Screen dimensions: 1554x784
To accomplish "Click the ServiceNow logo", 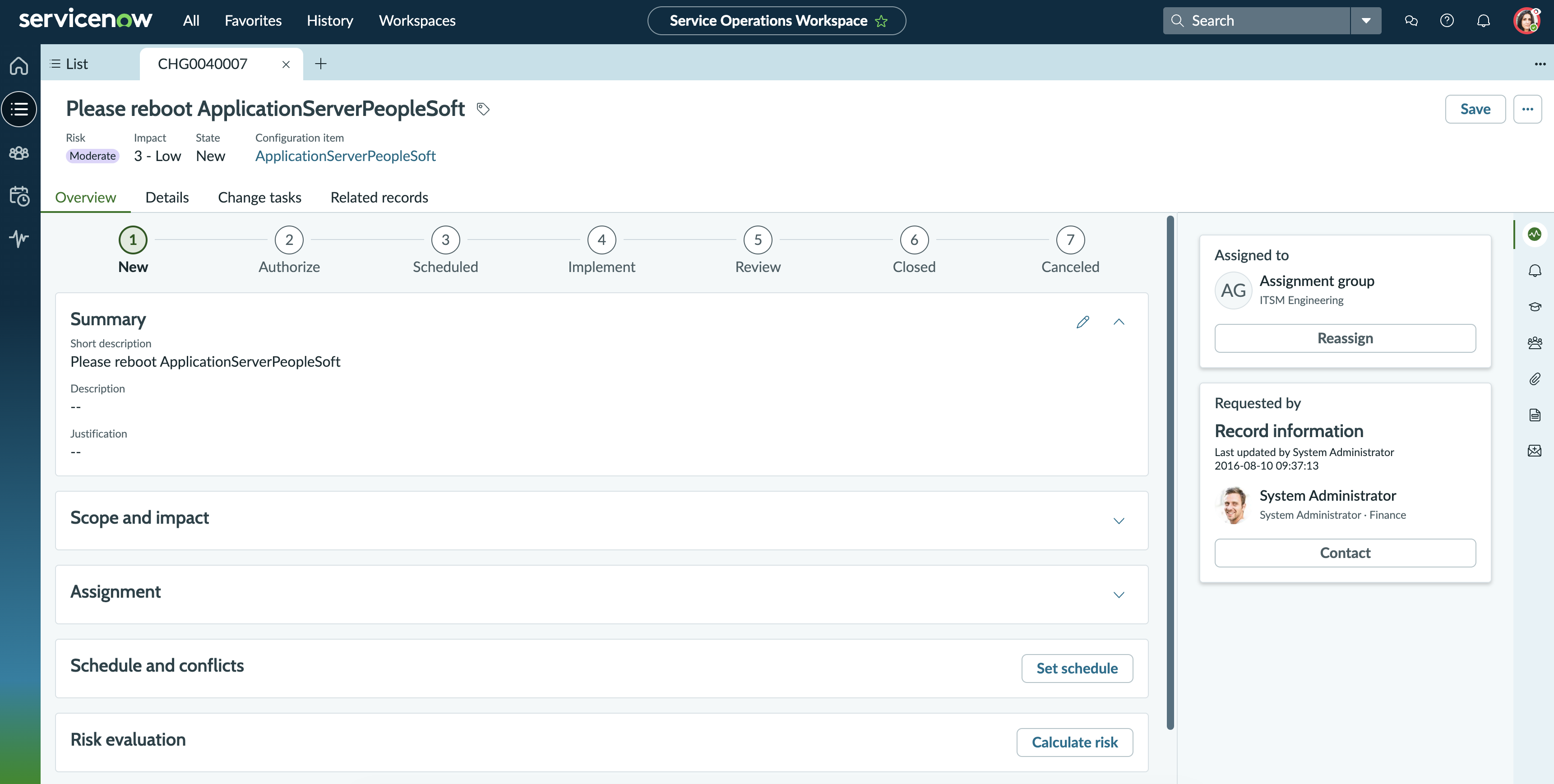I will point(86,19).
